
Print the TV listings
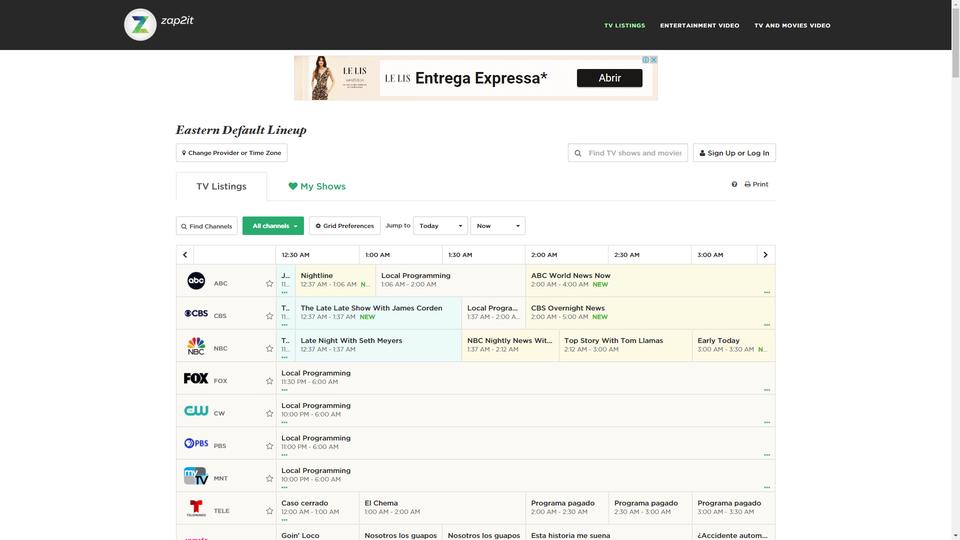[756, 184]
